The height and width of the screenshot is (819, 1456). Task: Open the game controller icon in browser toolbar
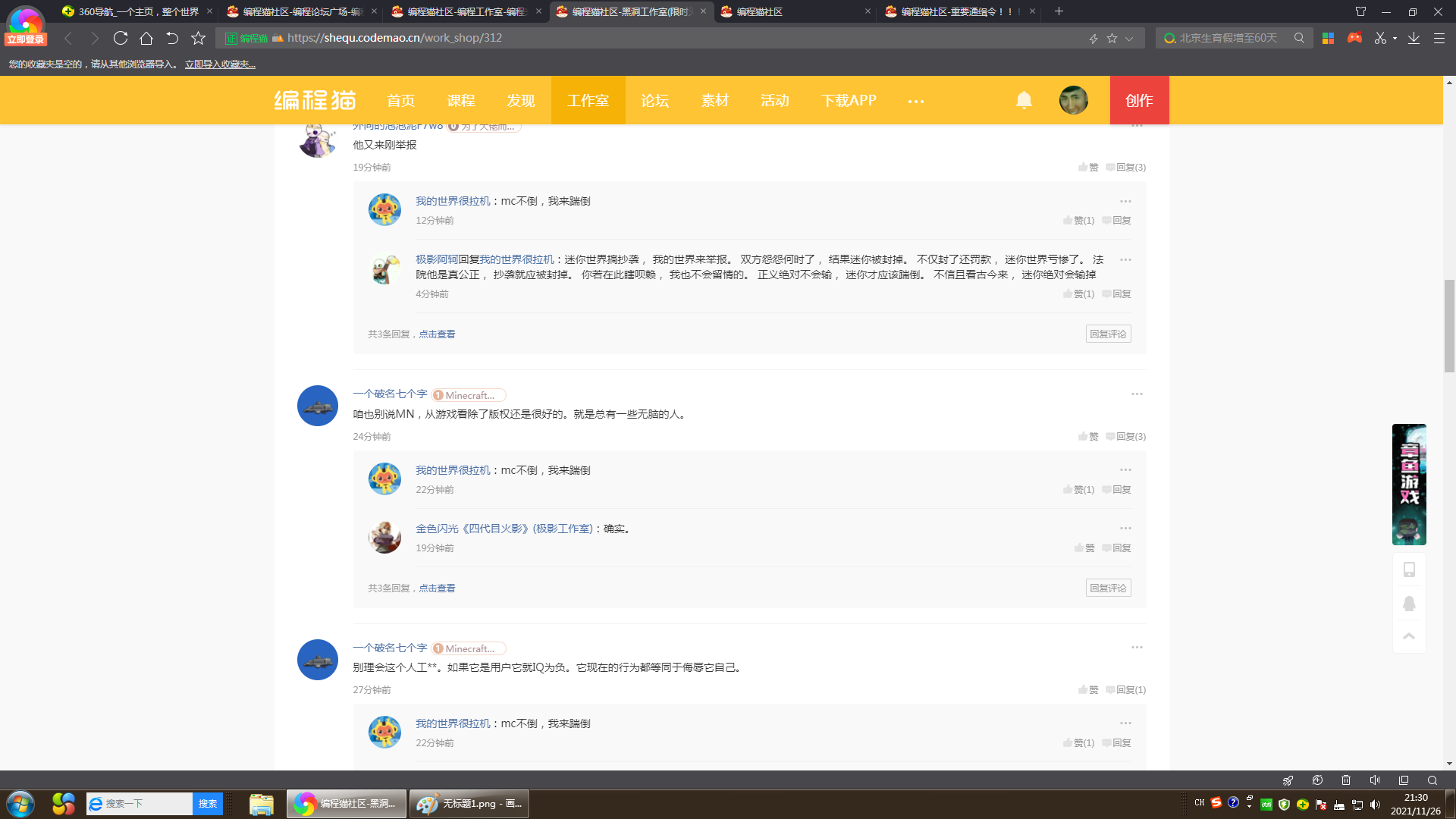(x=1354, y=38)
